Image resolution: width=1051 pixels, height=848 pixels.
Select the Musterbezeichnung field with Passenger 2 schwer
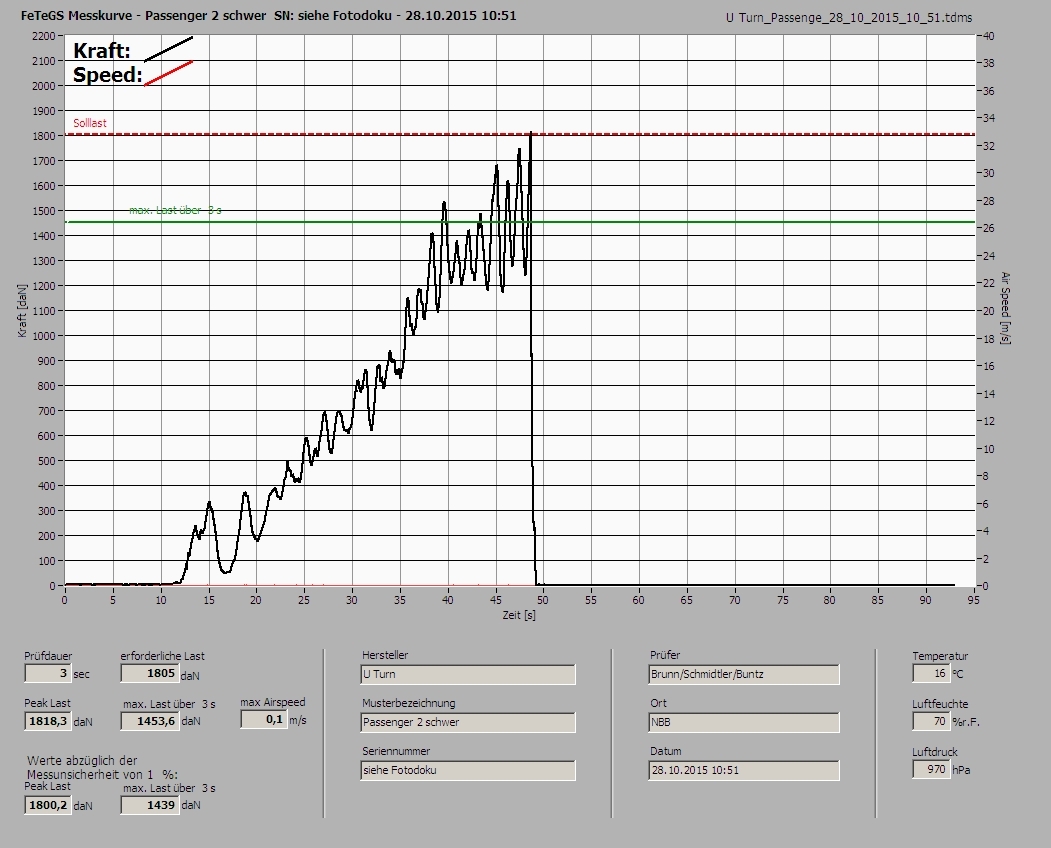[468, 723]
